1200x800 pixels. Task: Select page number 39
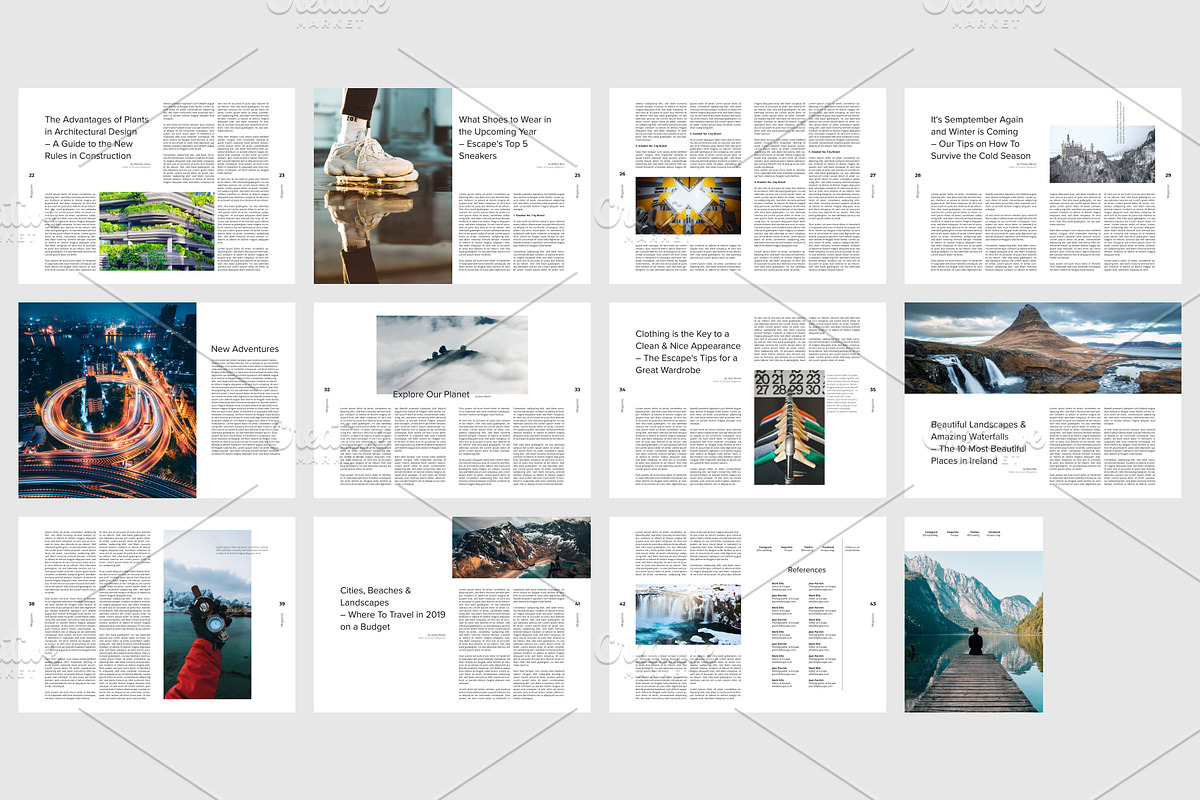(x=283, y=604)
